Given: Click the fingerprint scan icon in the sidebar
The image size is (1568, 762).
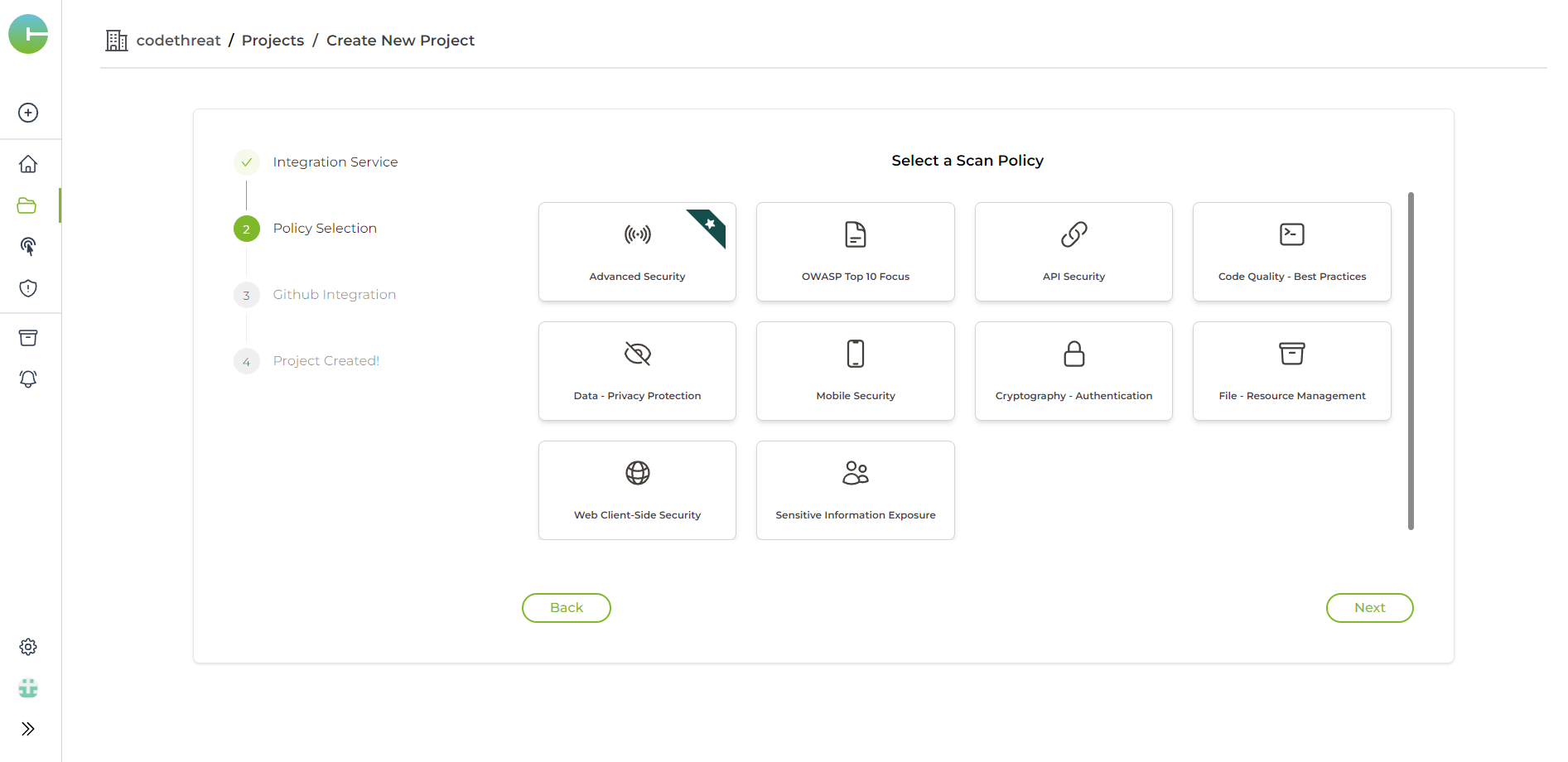Looking at the screenshot, I should (x=28, y=246).
